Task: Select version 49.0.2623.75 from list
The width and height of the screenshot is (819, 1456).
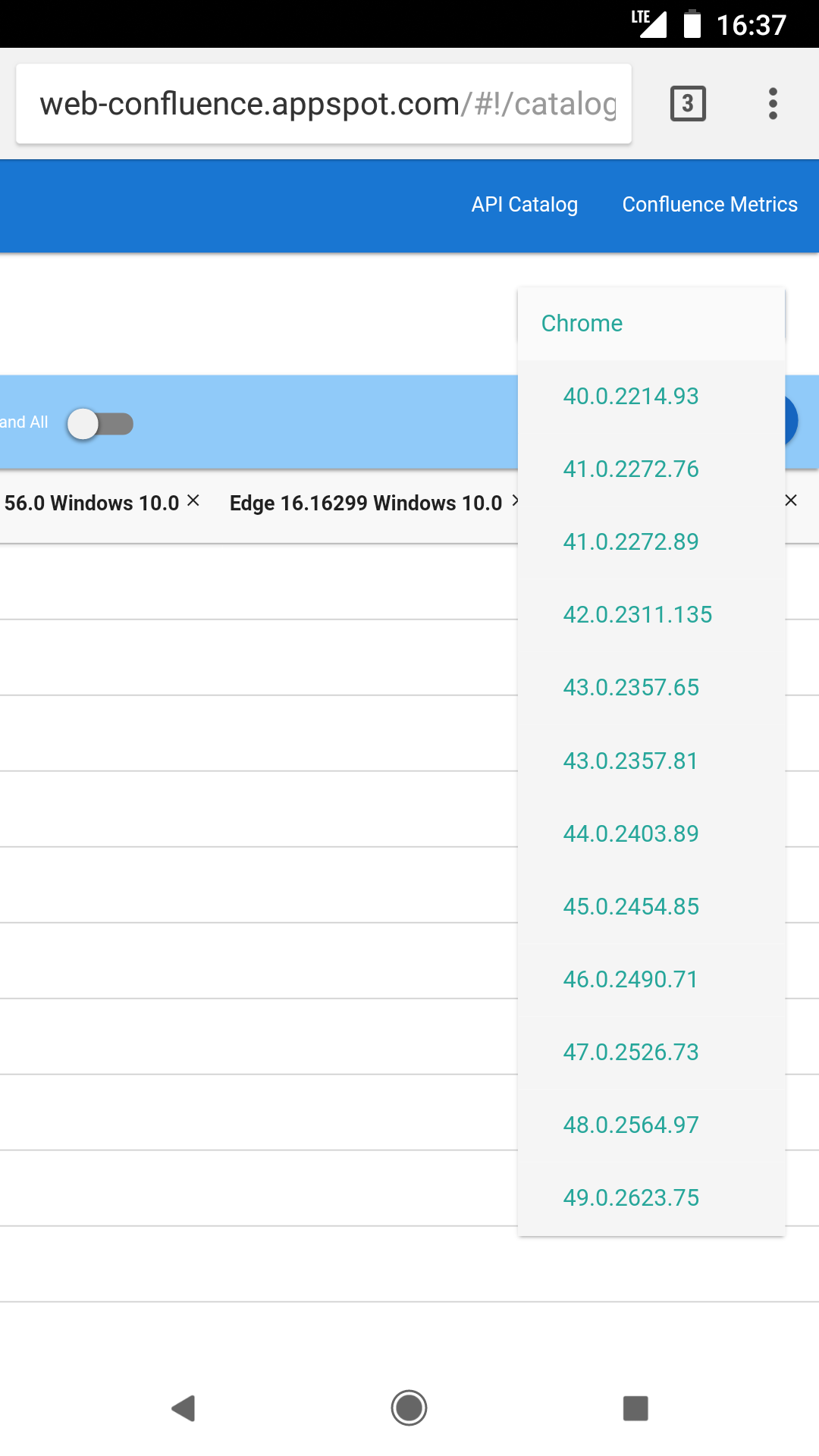Action: click(651, 1197)
